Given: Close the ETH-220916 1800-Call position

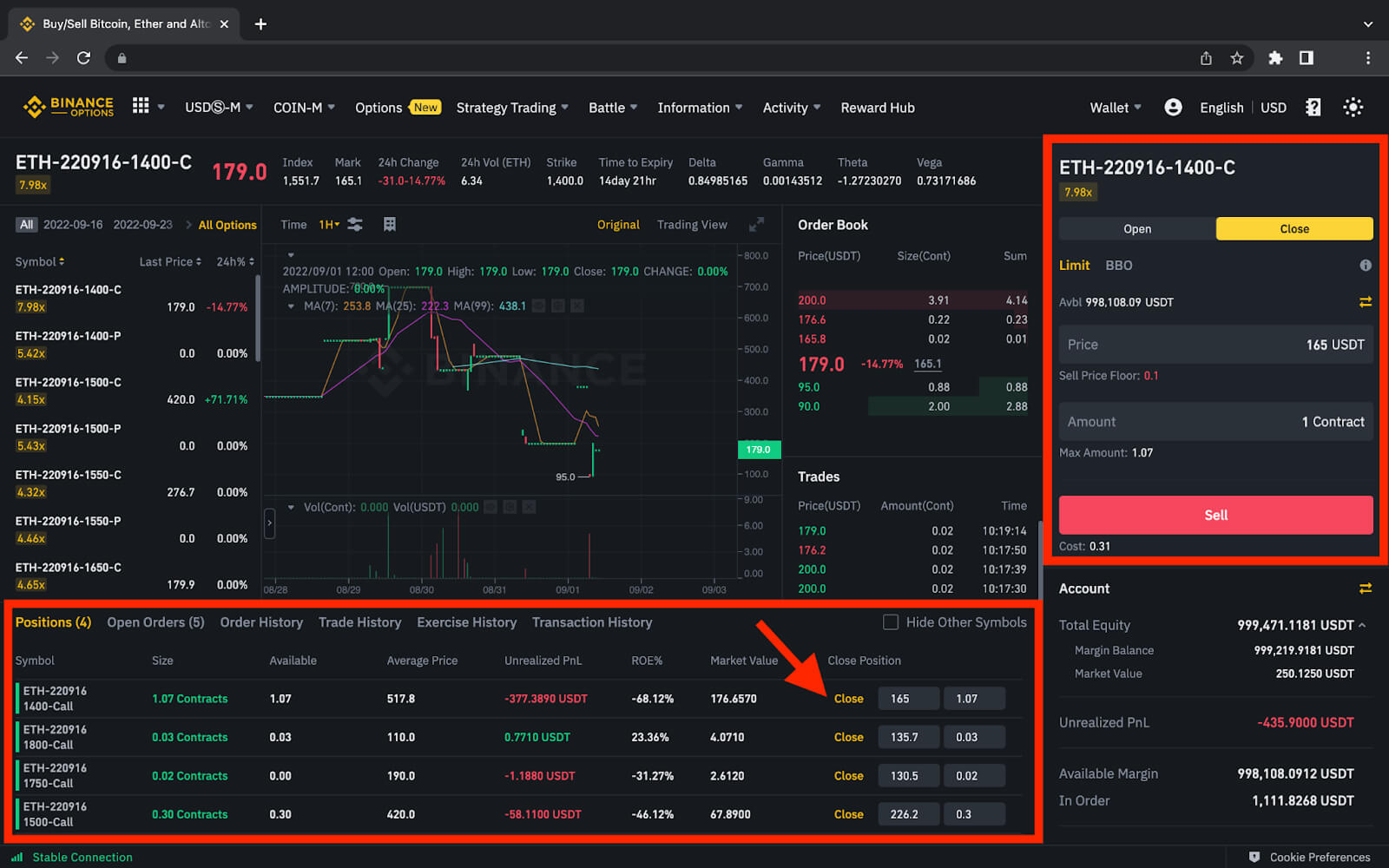Looking at the screenshot, I should [848, 736].
